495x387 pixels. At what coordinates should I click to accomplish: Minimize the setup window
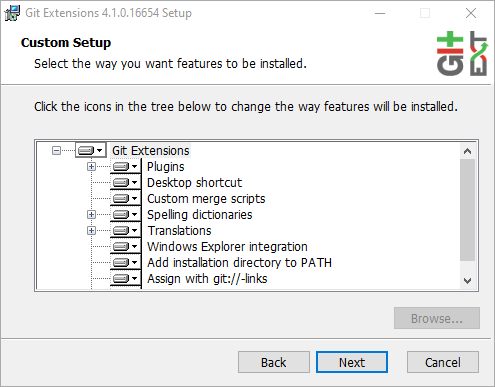(380, 13)
